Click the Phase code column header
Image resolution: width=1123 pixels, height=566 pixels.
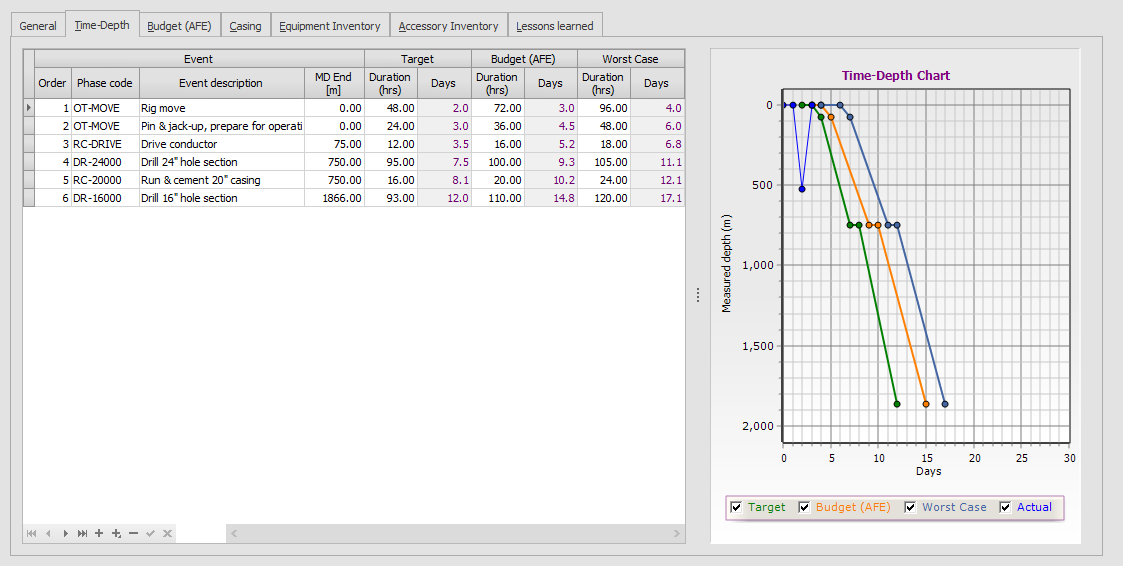[104, 83]
